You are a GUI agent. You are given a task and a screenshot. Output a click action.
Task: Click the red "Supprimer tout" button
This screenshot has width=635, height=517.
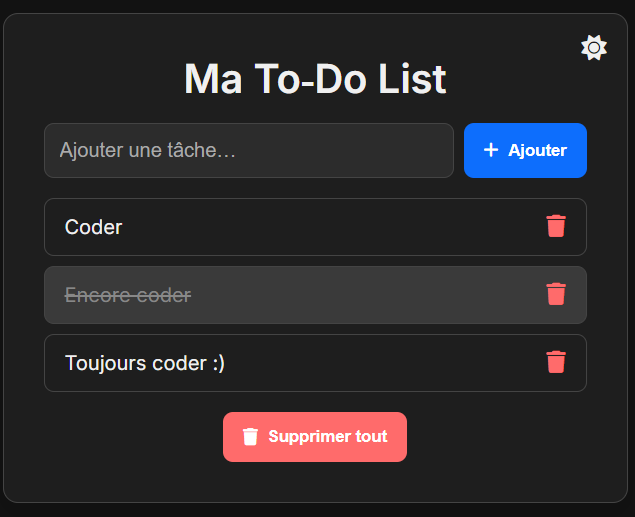tap(315, 437)
